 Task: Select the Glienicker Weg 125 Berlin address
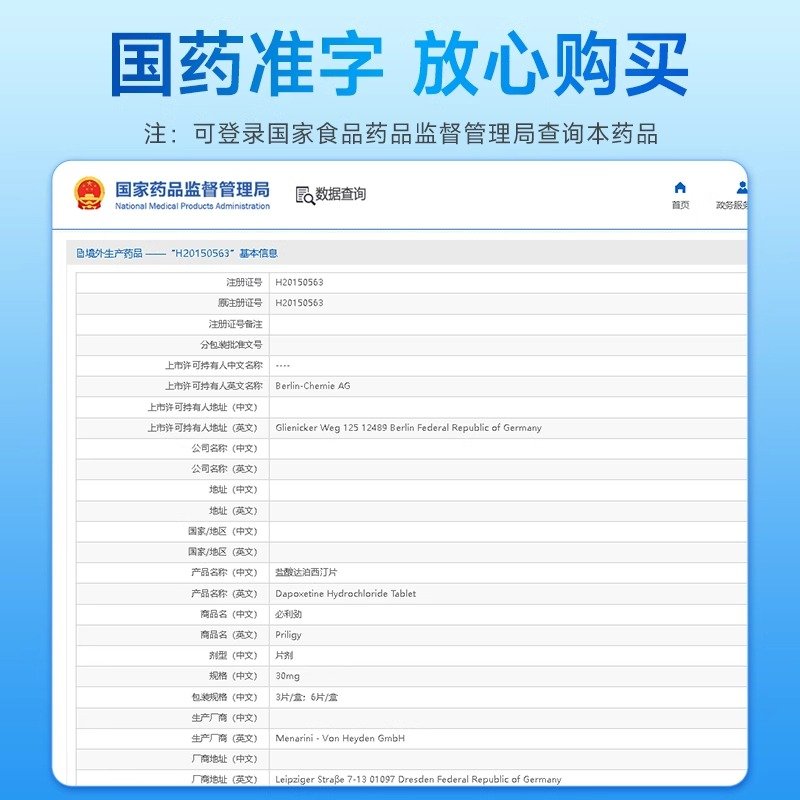click(408, 428)
